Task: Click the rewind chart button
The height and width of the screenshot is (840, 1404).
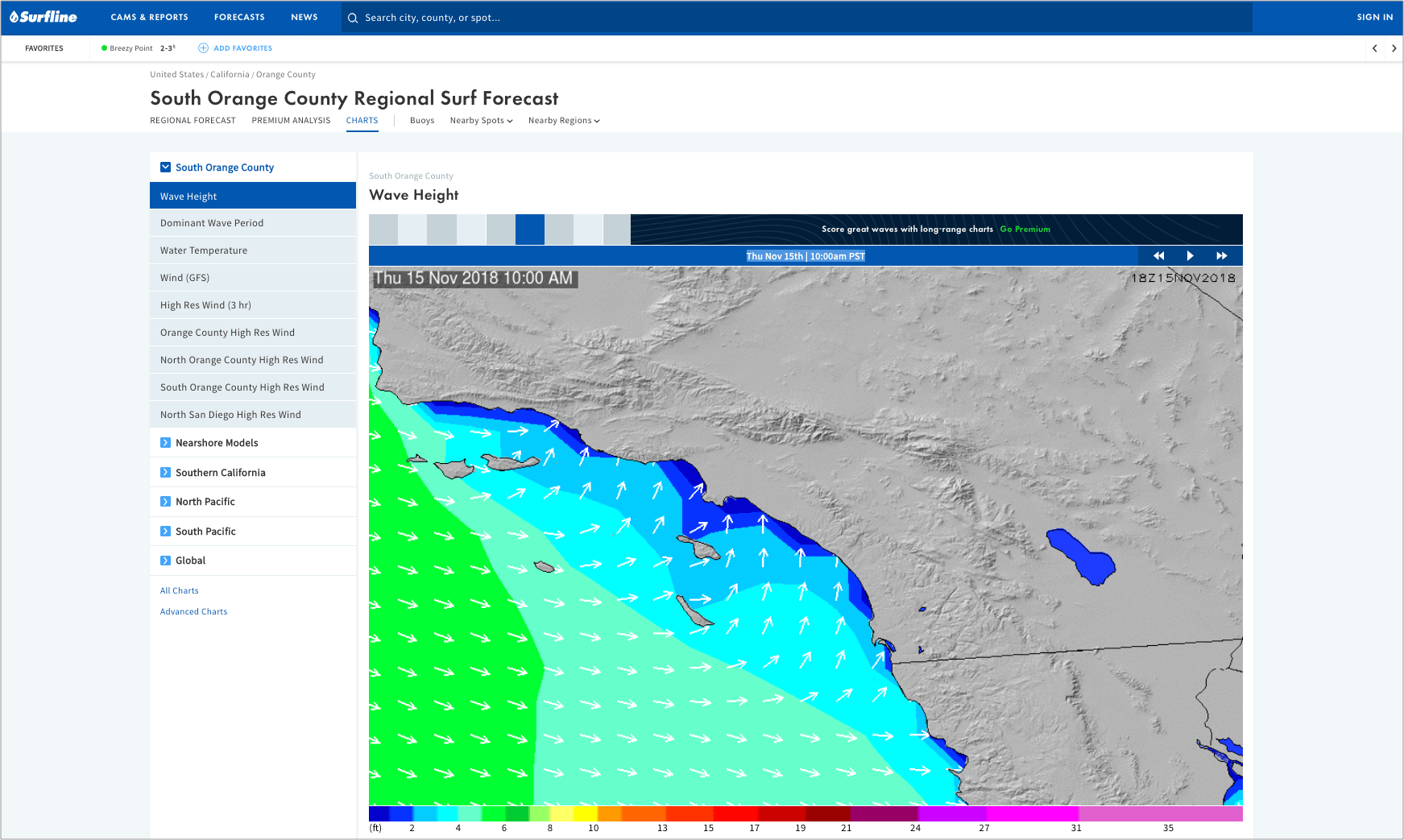Action: pos(1158,256)
